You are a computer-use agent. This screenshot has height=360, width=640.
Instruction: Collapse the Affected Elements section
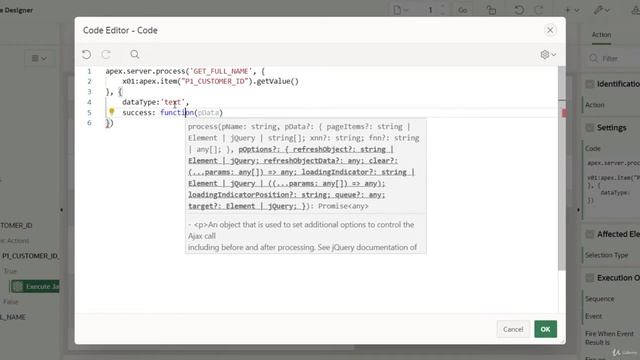pyautogui.click(x=589, y=234)
